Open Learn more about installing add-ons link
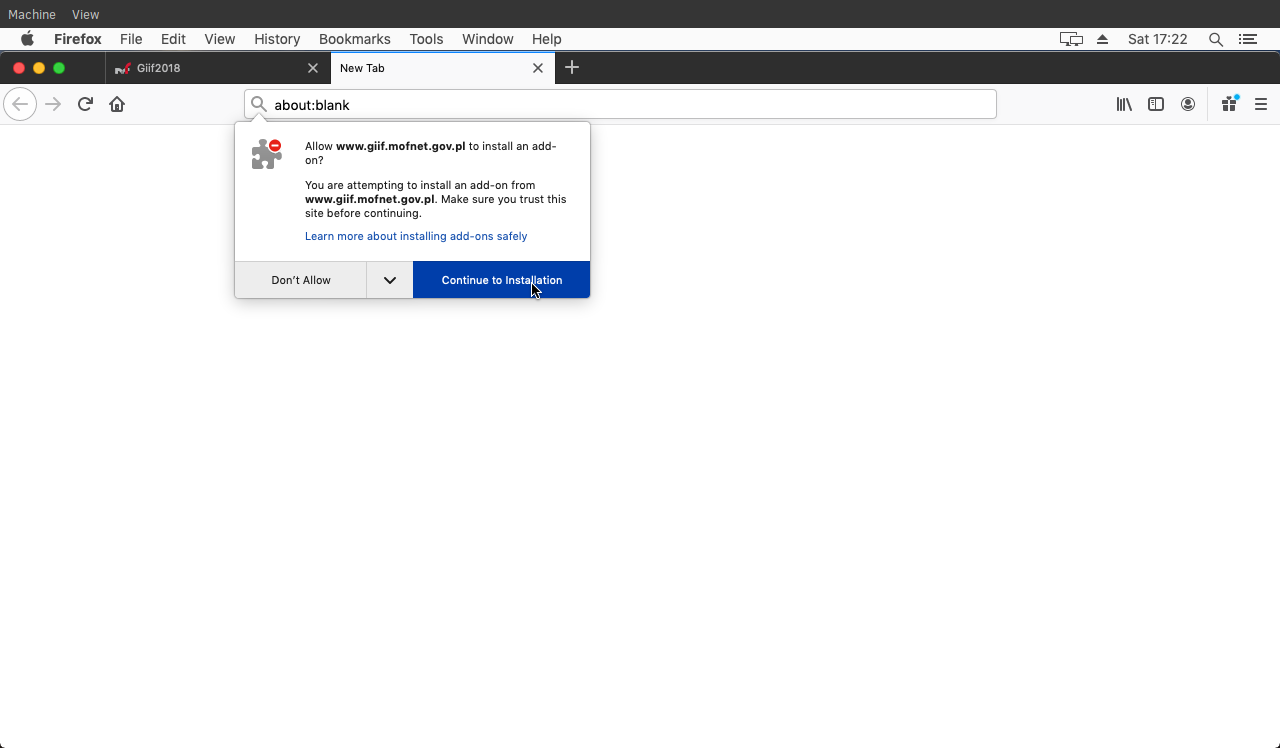 tap(416, 236)
